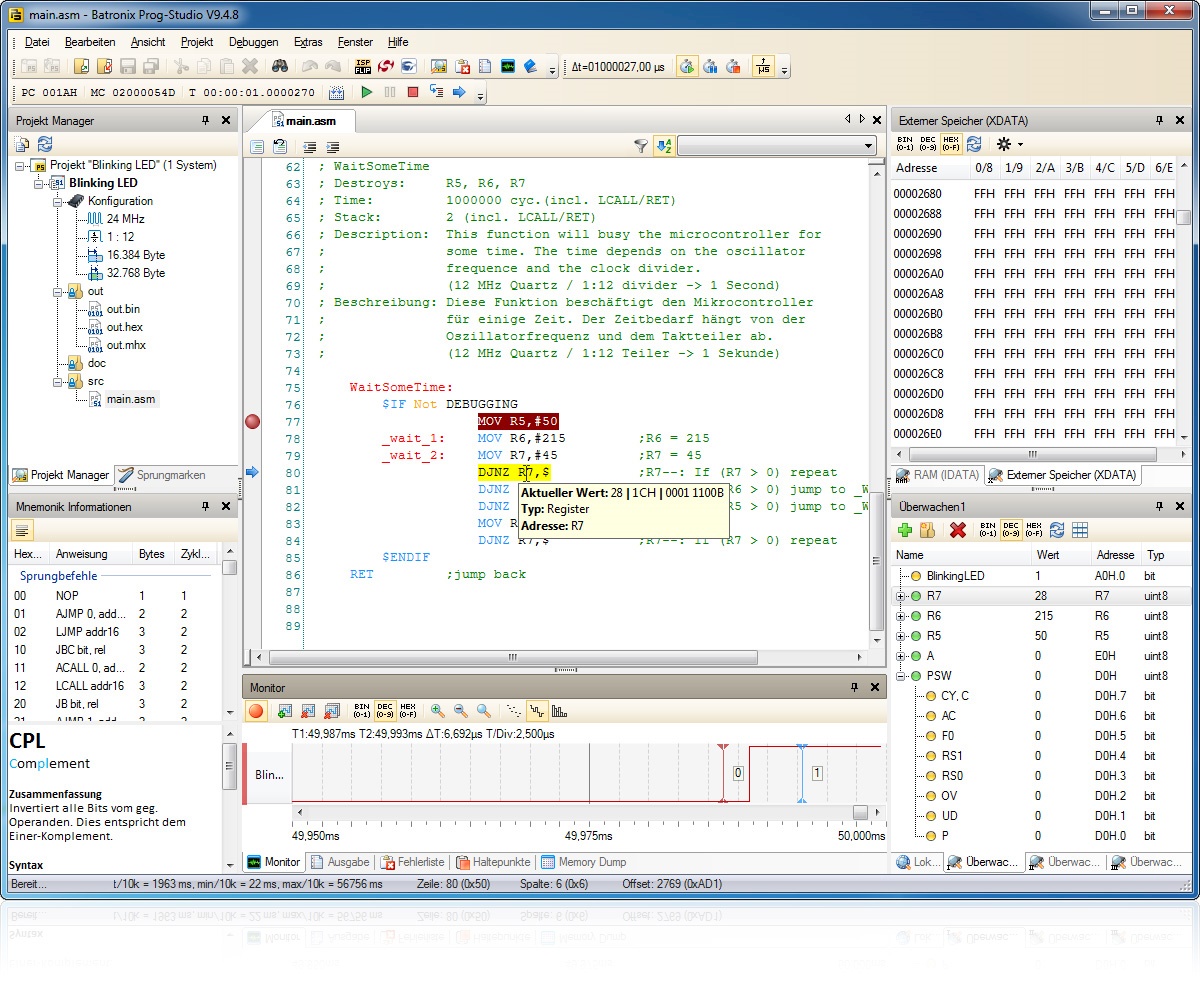Switch to the Haltepunkte tab

coord(493,862)
